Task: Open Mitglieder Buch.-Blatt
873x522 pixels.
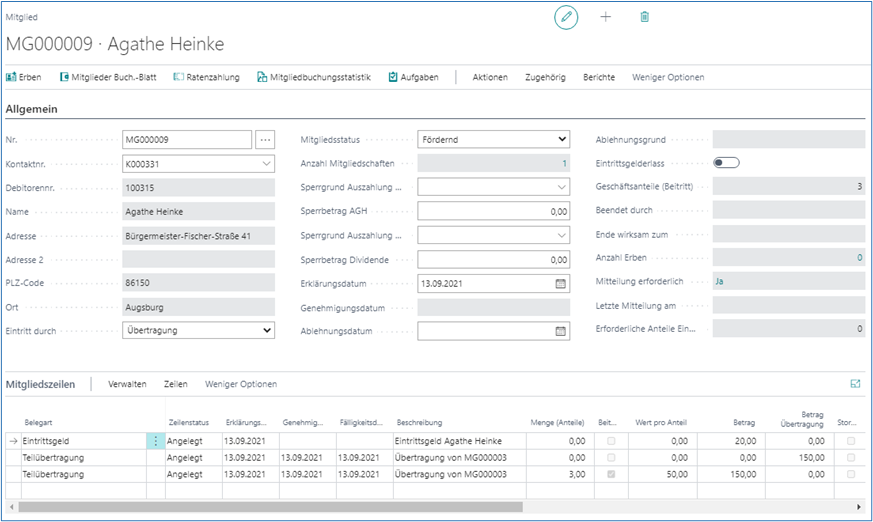Action: 110,77
